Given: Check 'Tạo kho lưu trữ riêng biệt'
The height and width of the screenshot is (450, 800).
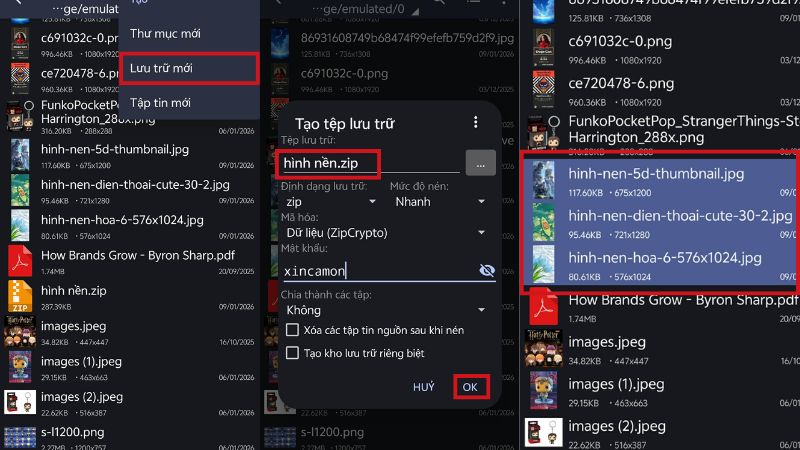Looking at the screenshot, I should (x=292, y=353).
